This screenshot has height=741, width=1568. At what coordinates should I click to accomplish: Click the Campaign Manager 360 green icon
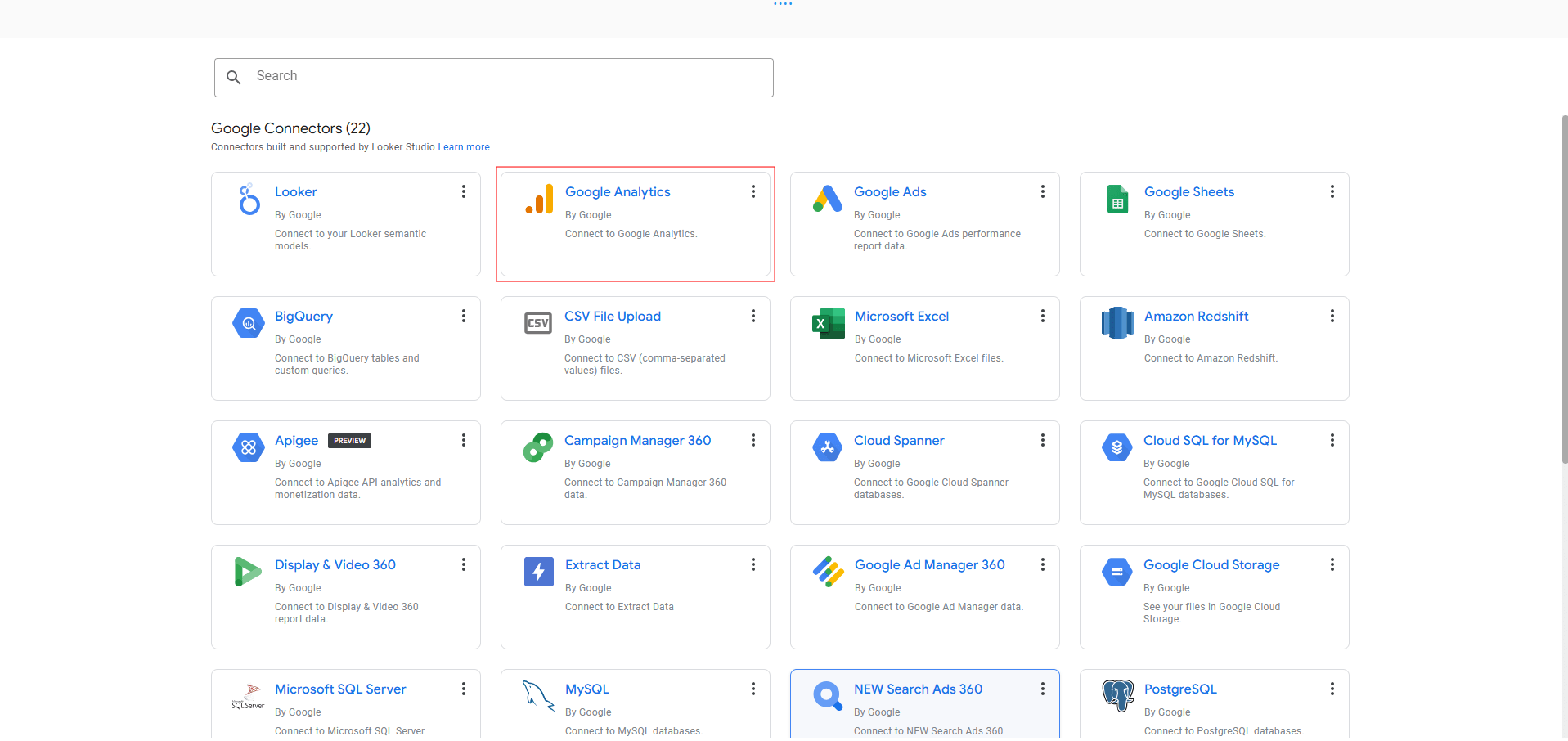coord(538,447)
